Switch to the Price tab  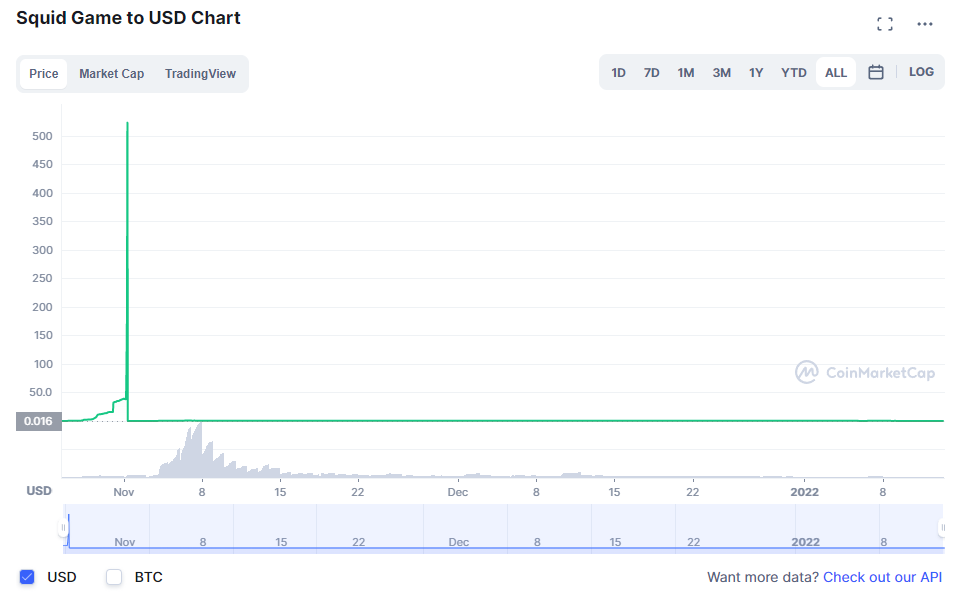coord(44,74)
